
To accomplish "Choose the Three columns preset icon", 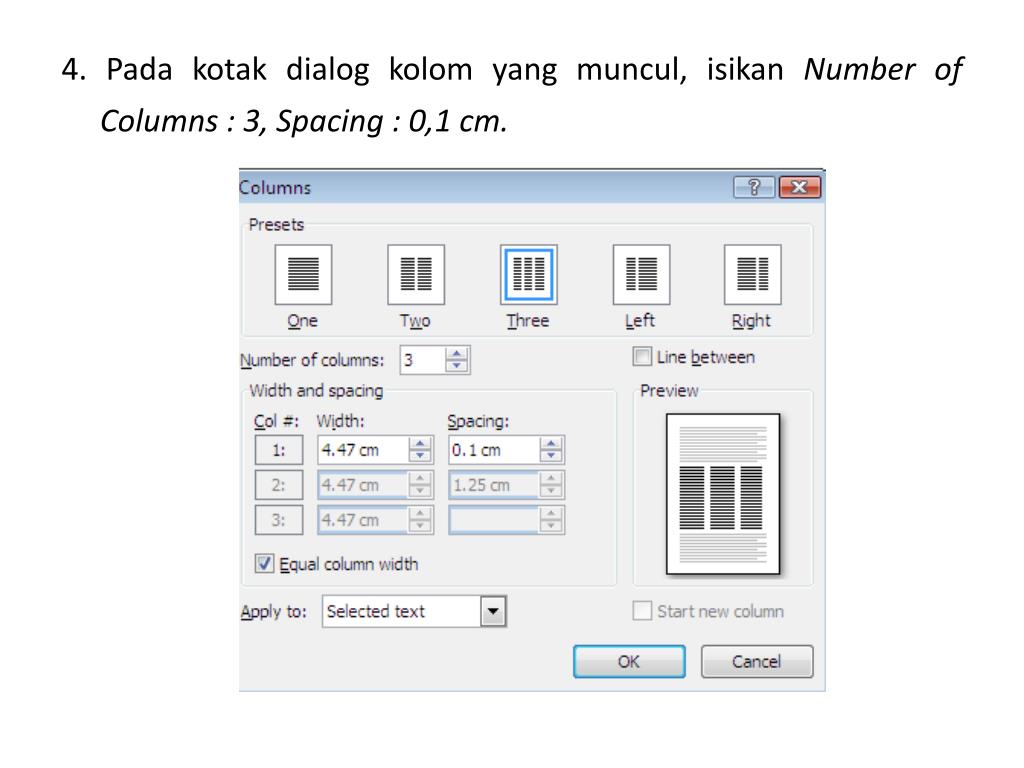I will click(x=528, y=274).
